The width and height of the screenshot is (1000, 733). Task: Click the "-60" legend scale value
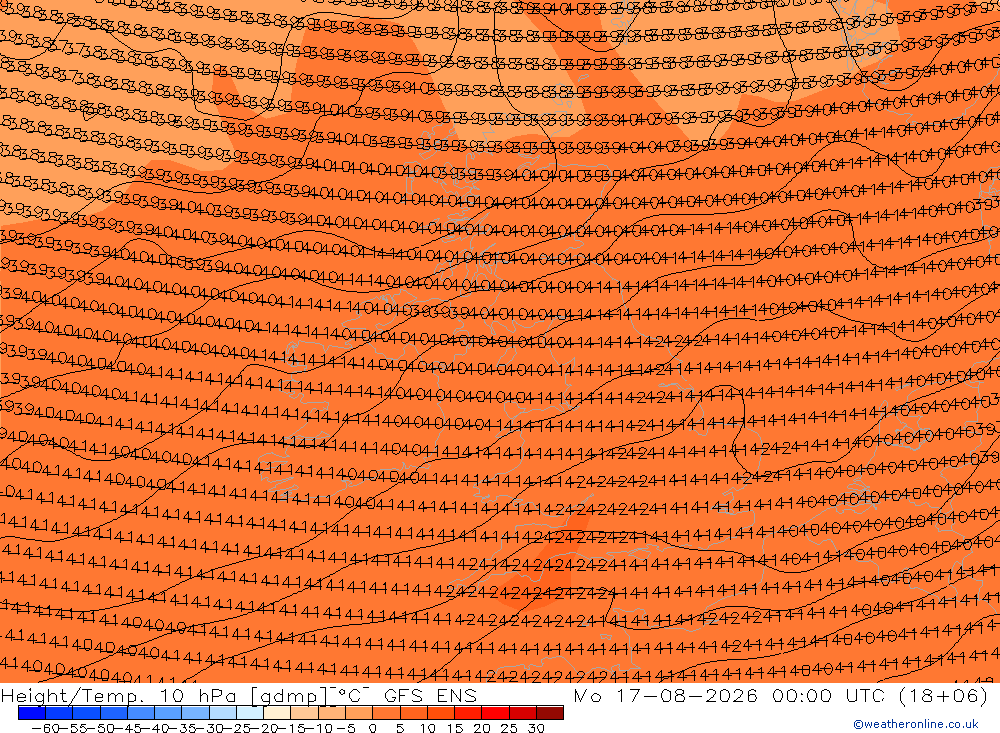click(45, 728)
